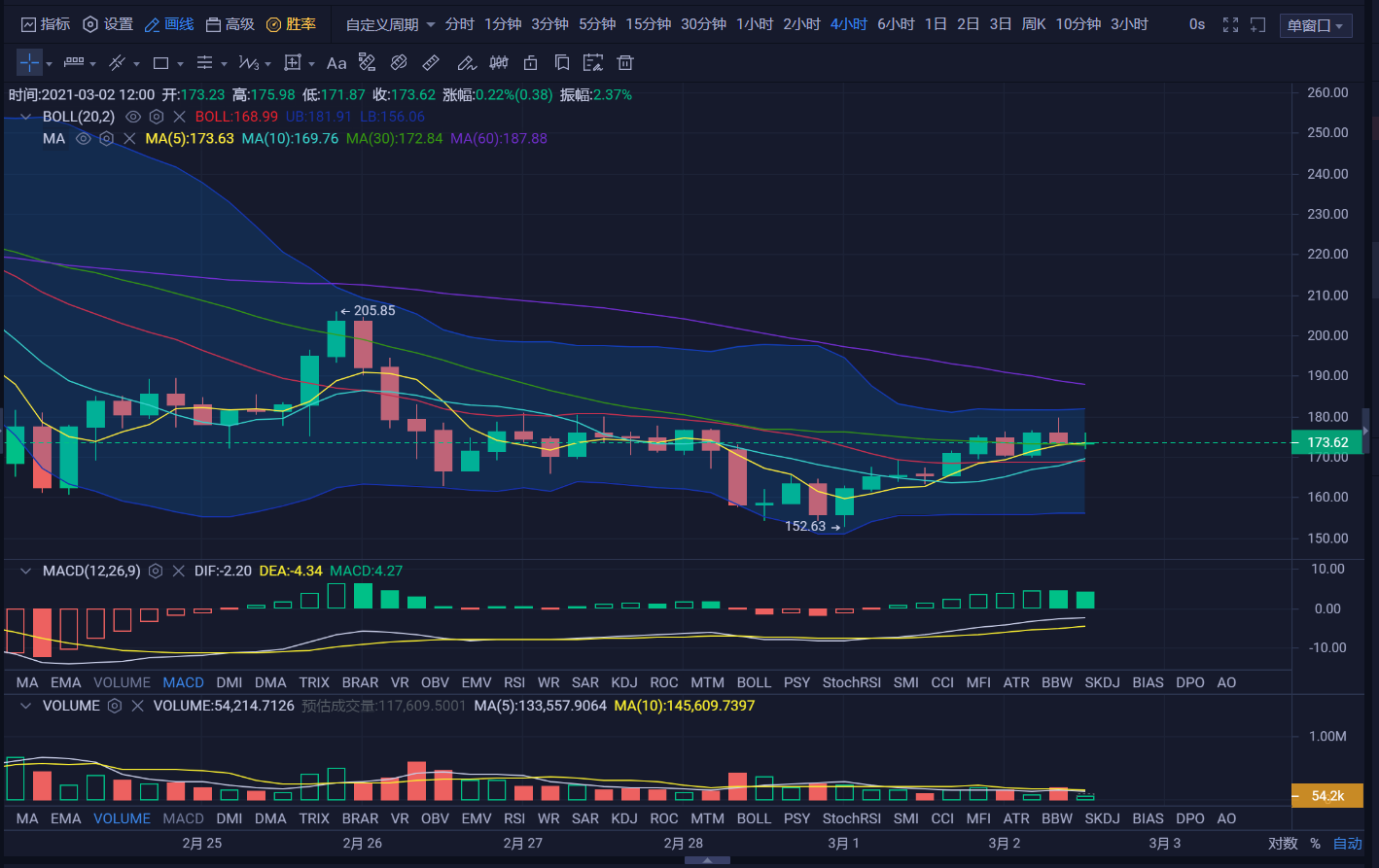Open the 胜率 win rate button

click(x=292, y=24)
